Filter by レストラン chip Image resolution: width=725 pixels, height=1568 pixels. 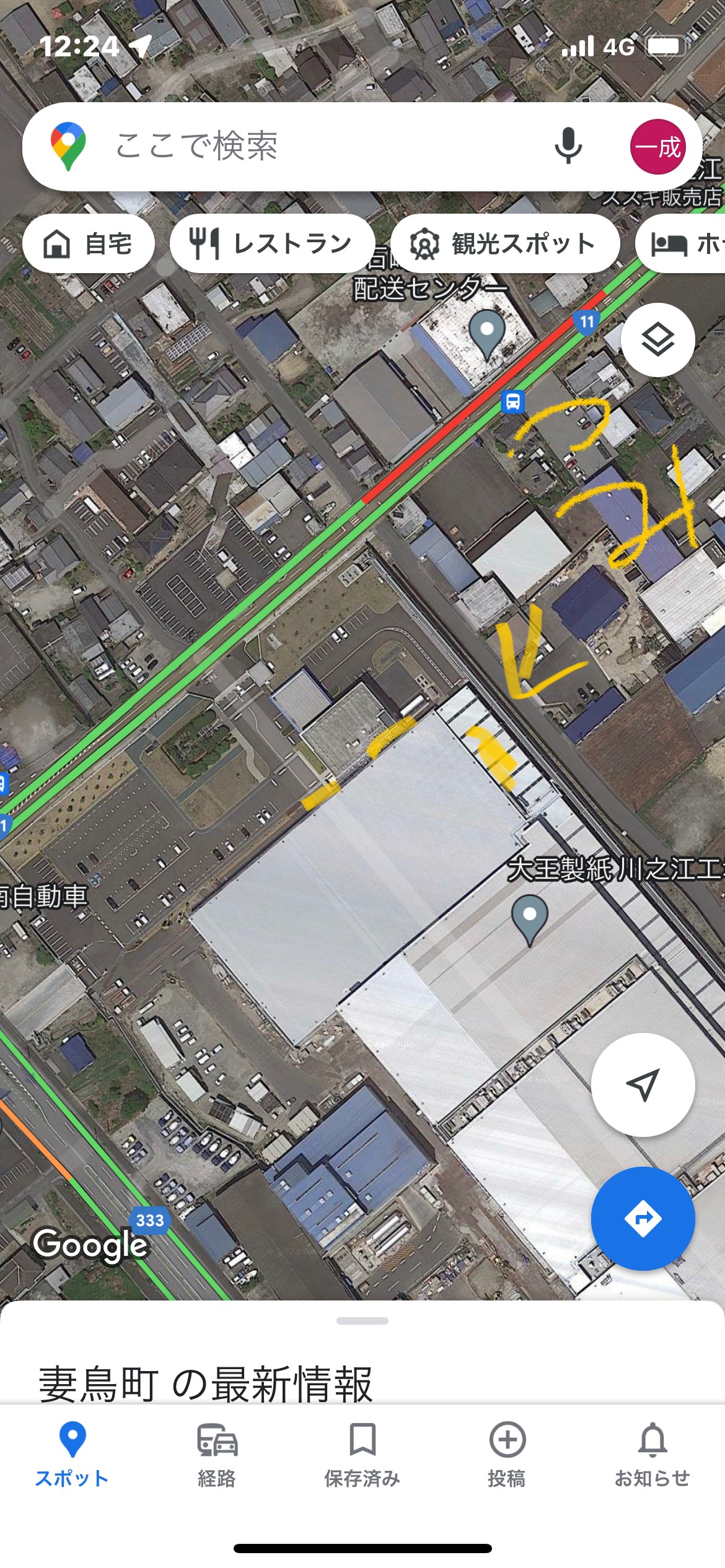click(x=272, y=243)
